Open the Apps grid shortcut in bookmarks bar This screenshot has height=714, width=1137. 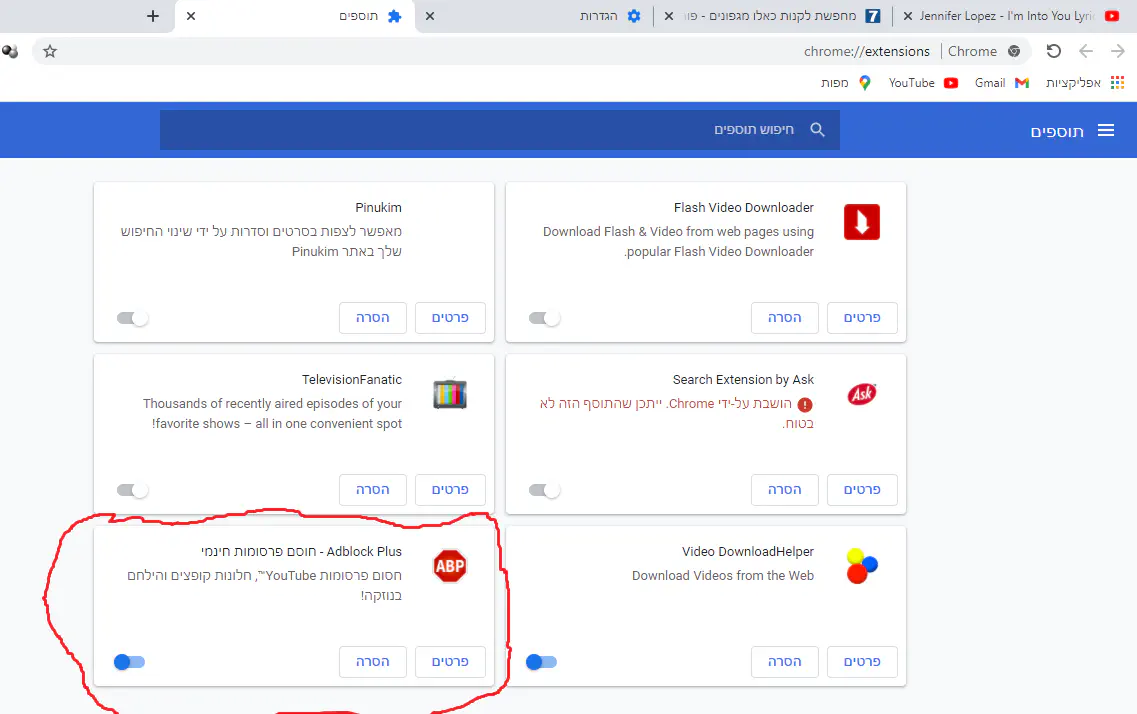point(1118,83)
